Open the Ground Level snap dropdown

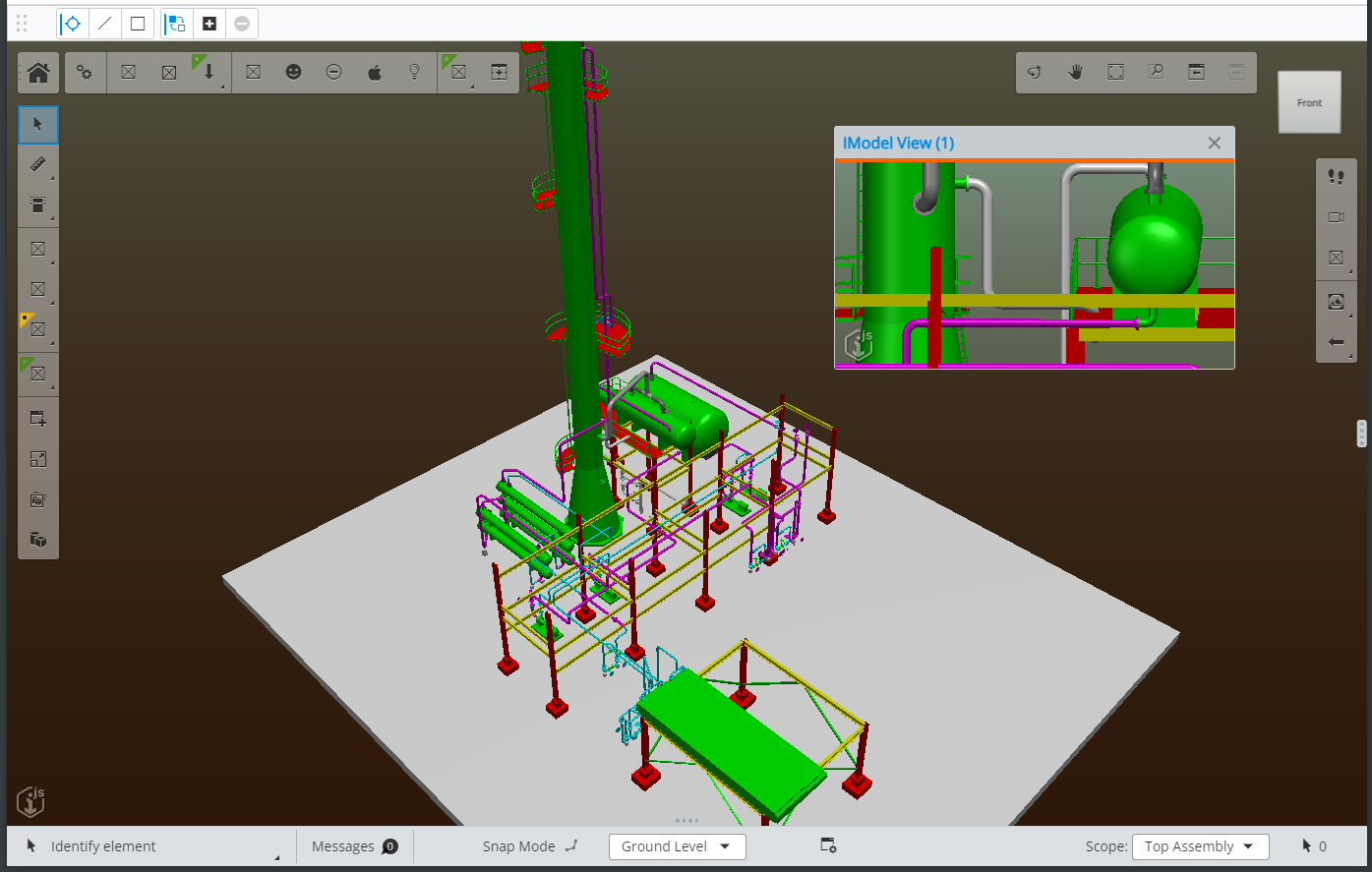(677, 846)
